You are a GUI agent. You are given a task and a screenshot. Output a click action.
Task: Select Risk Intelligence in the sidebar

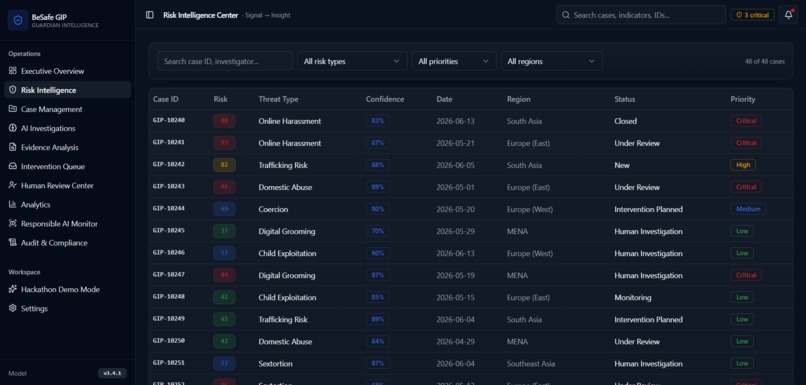pyautogui.click(x=67, y=90)
